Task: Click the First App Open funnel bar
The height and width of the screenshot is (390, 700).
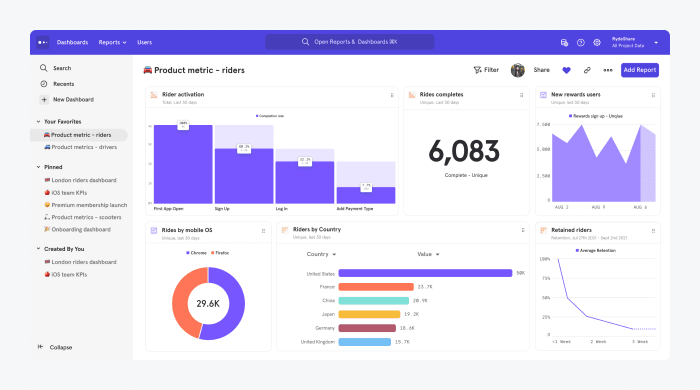Action: pos(183,164)
